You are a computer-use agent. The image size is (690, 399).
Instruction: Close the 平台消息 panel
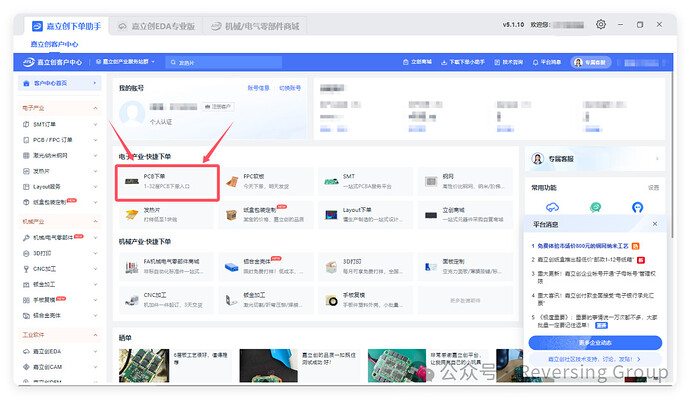pos(655,224)
